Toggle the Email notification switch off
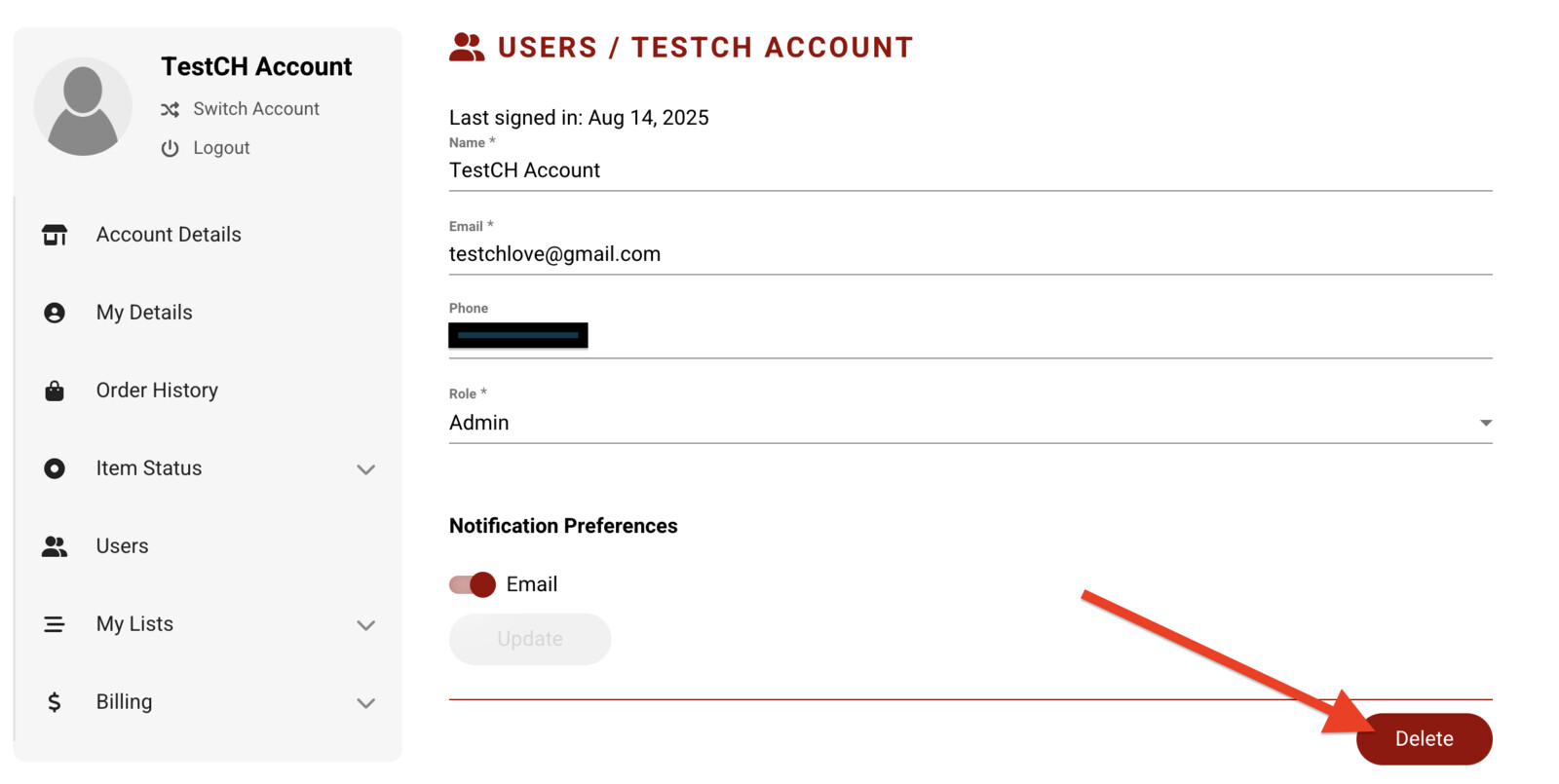This screenshot has width=1559, height=784. click(x=473, y=584)
